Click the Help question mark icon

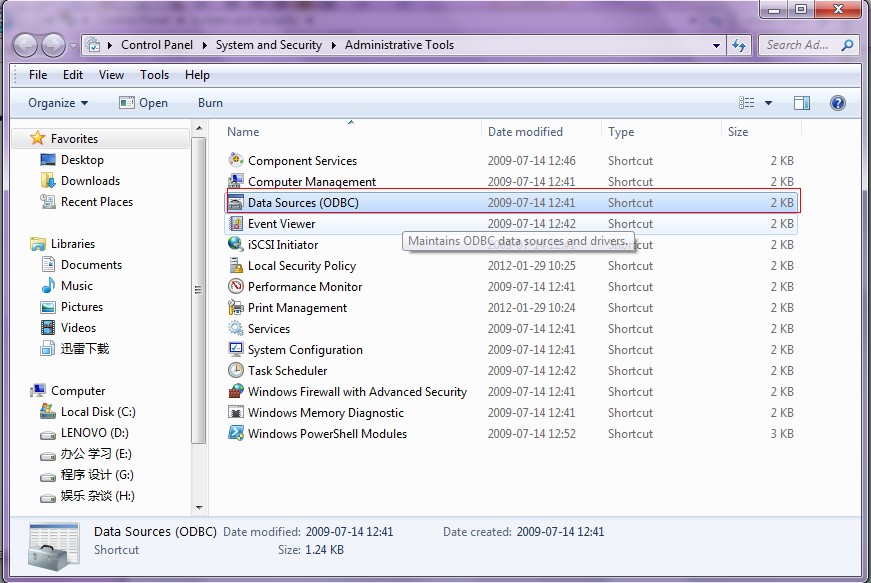click(838, 103)
